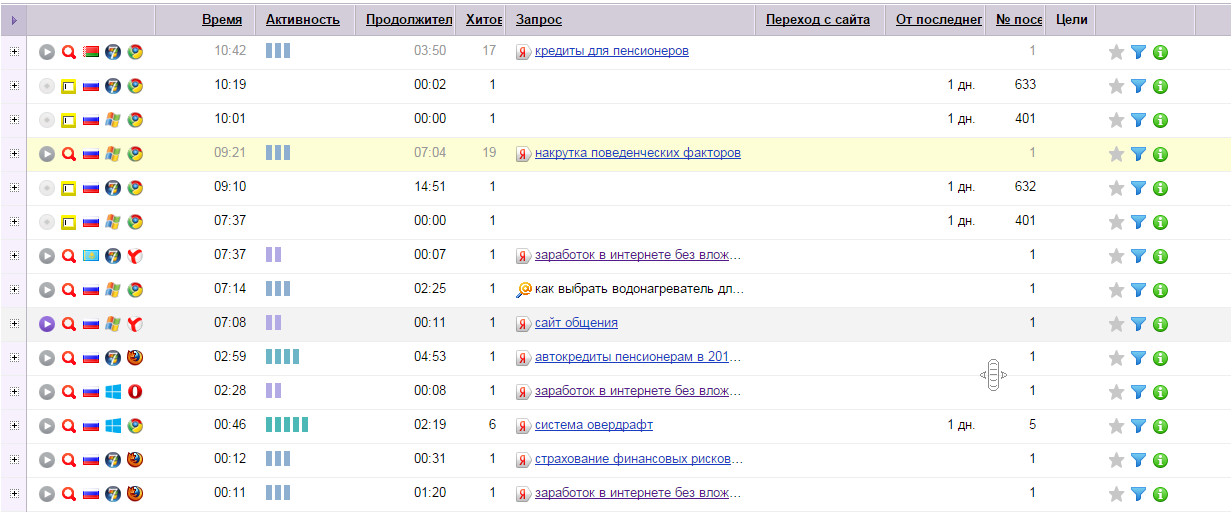Click the funnel filter icon in the 00:46 row

(1139, 426)
